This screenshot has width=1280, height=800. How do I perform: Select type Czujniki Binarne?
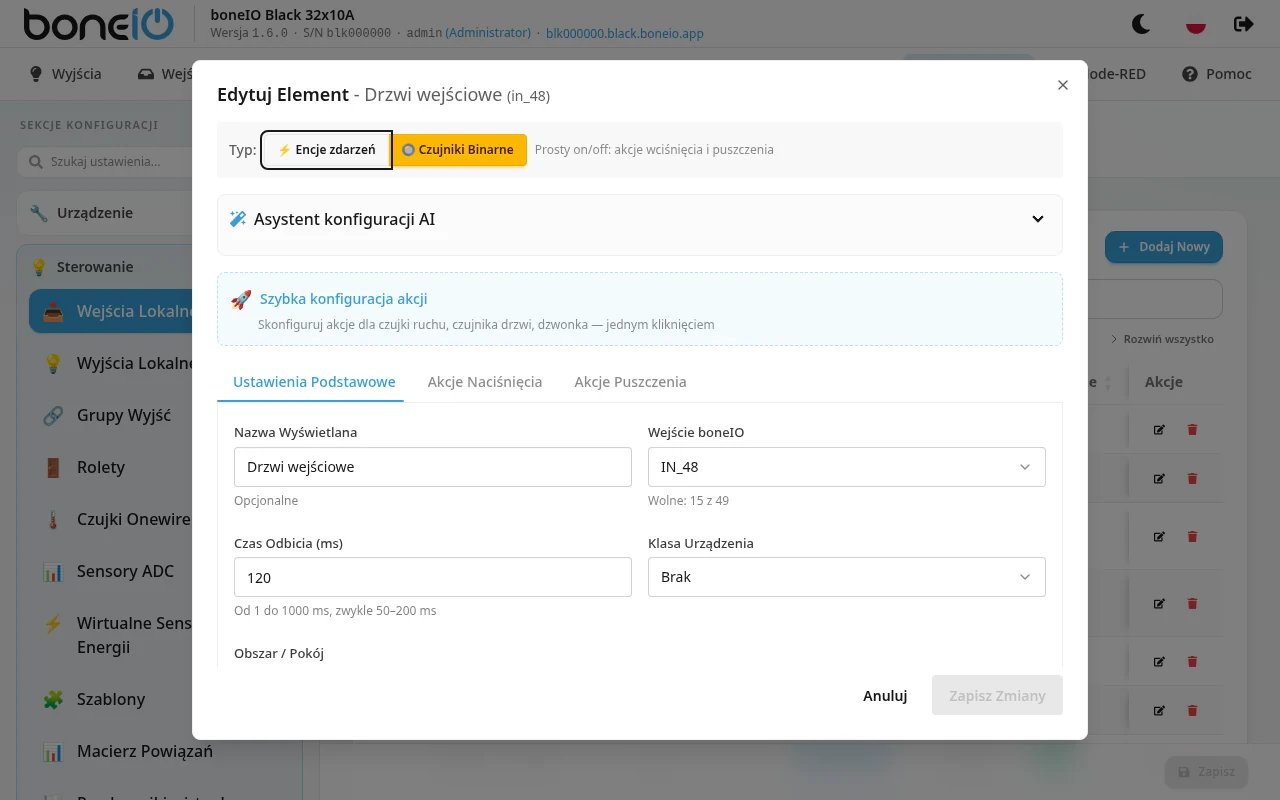459,150
